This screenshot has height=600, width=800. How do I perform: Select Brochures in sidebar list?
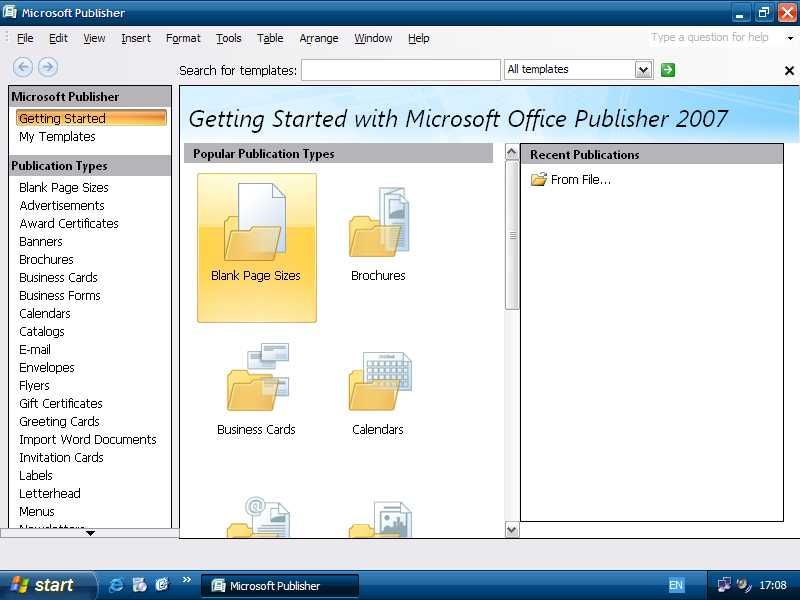point(46,260)
